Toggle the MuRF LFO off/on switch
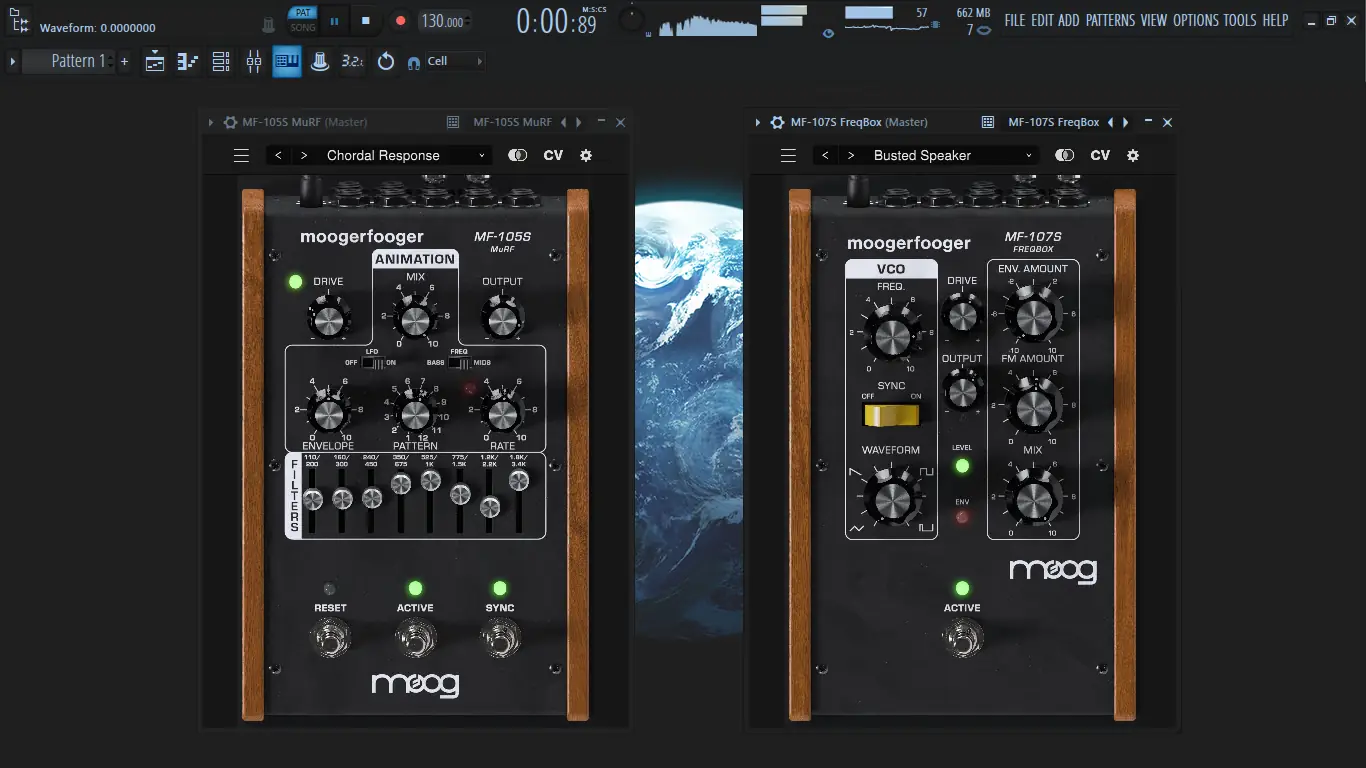 pyautogui.click(x=372, y=363)
